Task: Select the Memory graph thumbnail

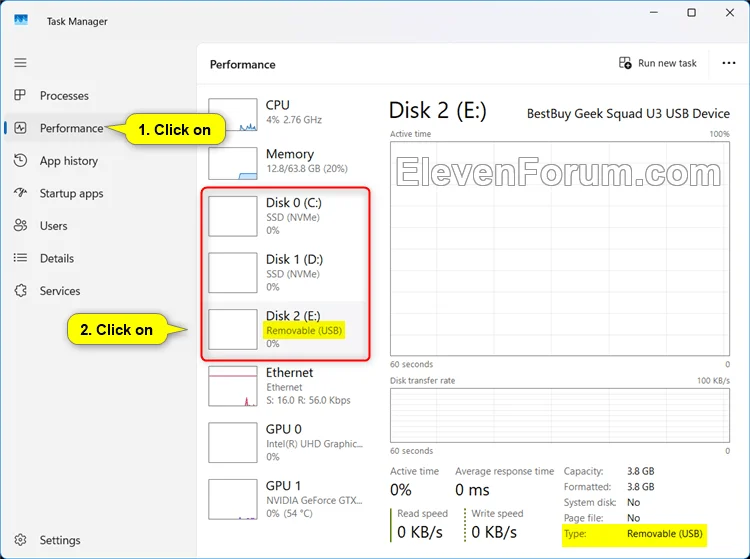Action: pos(232,163)
